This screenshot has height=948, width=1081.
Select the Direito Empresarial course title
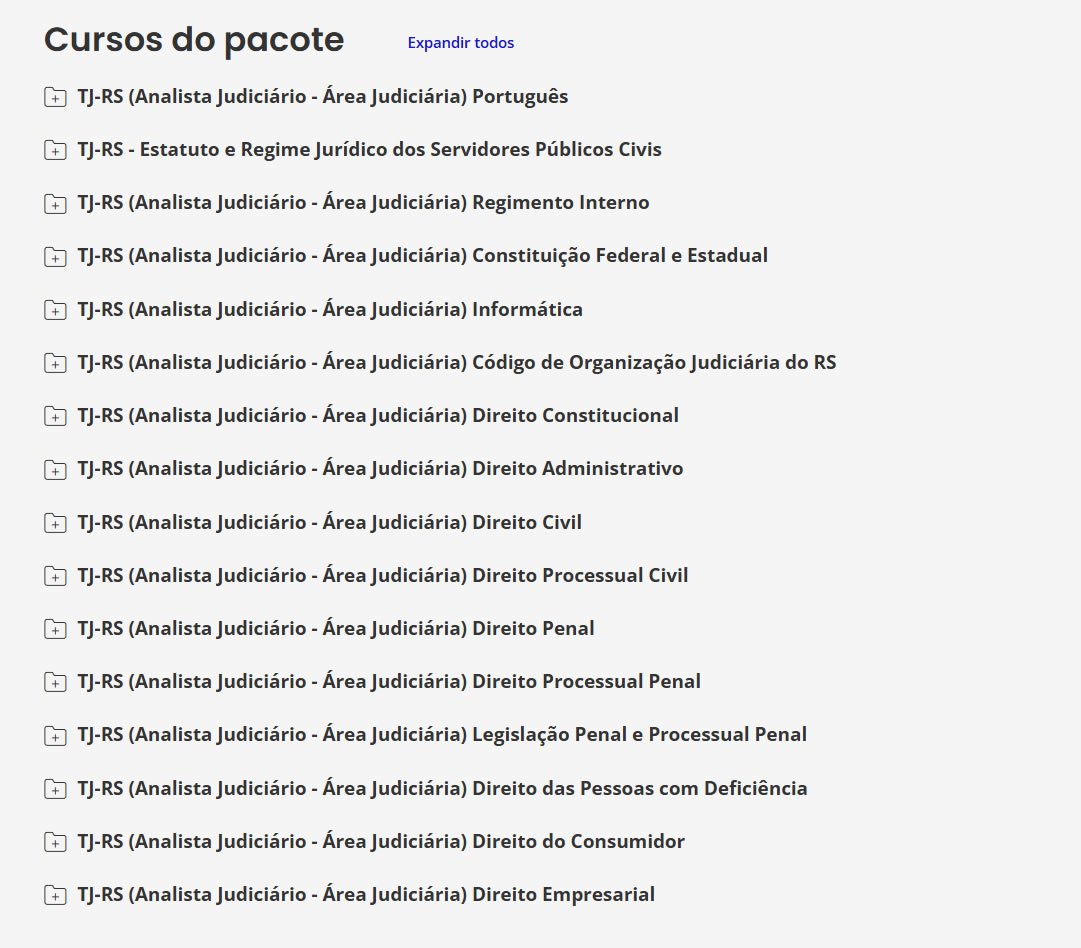[366, 894]
